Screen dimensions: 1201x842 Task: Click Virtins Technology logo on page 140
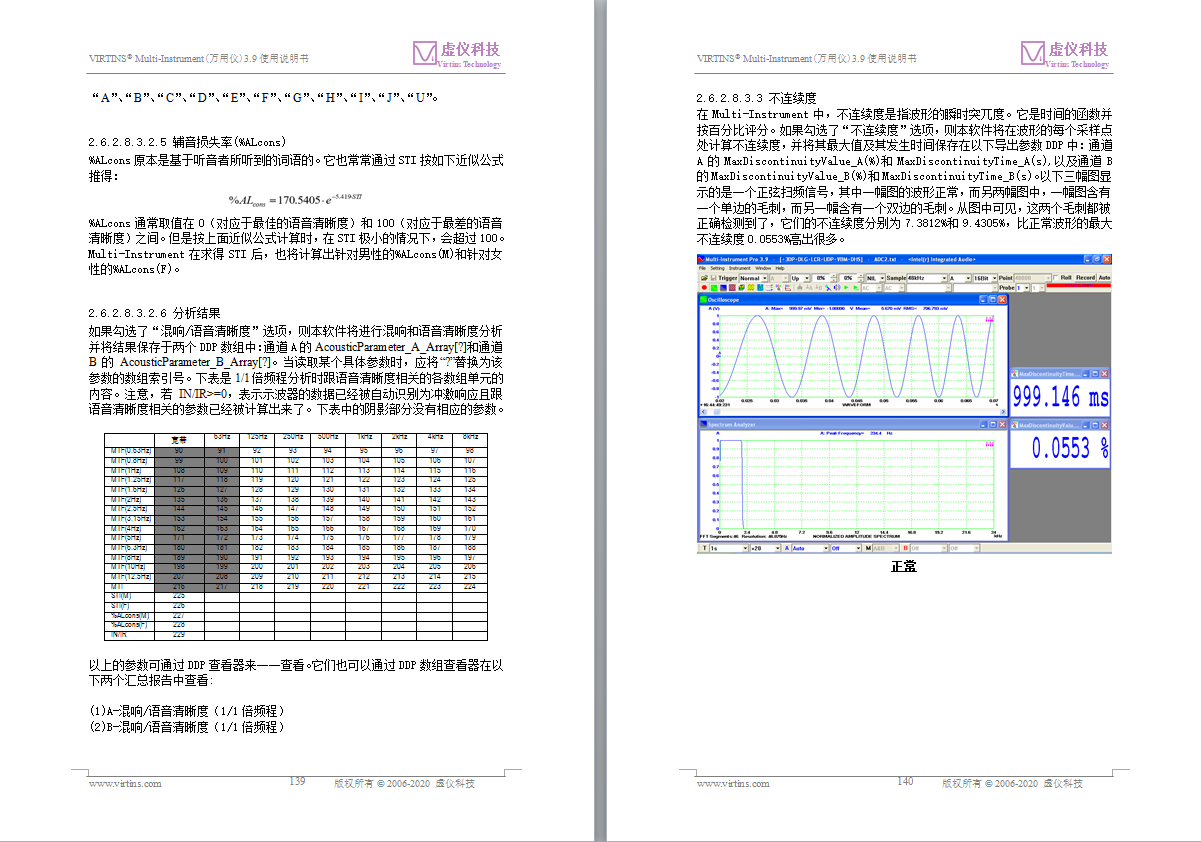(x=1064, y=55)
